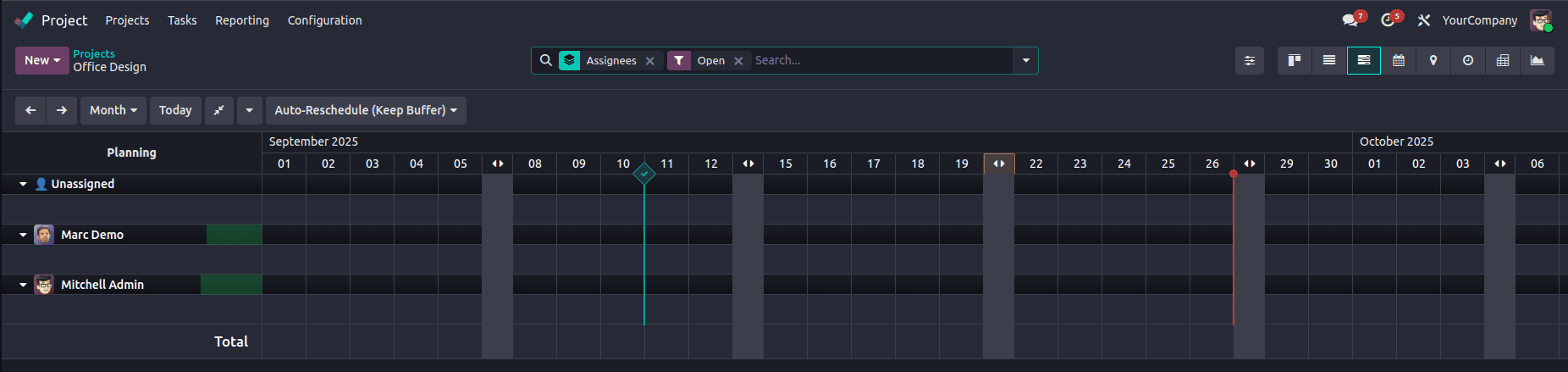Open the conversations messages icon
Image resolution: width=1568 pixels, height=372 pixels.
(x=1350, y=20)
